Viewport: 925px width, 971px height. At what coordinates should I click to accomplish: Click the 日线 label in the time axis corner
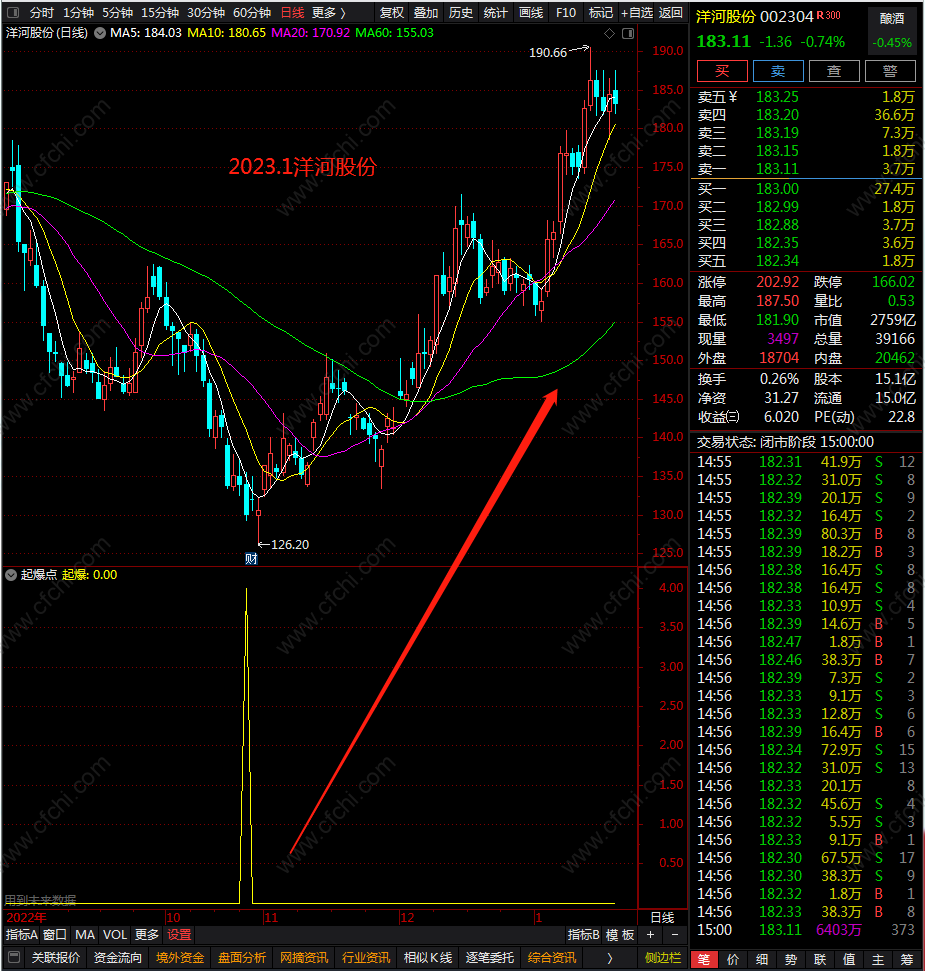(662, 917)
